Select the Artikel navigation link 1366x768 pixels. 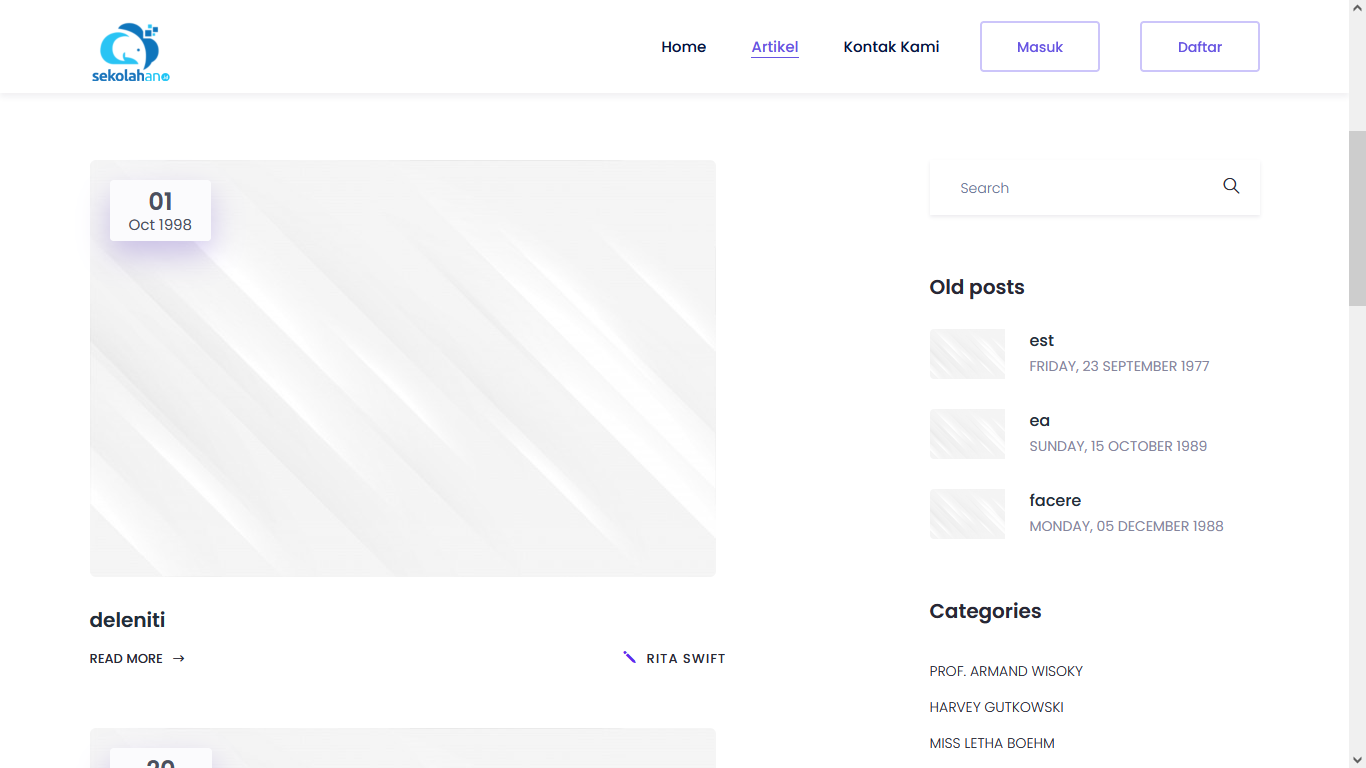(774, 47)
